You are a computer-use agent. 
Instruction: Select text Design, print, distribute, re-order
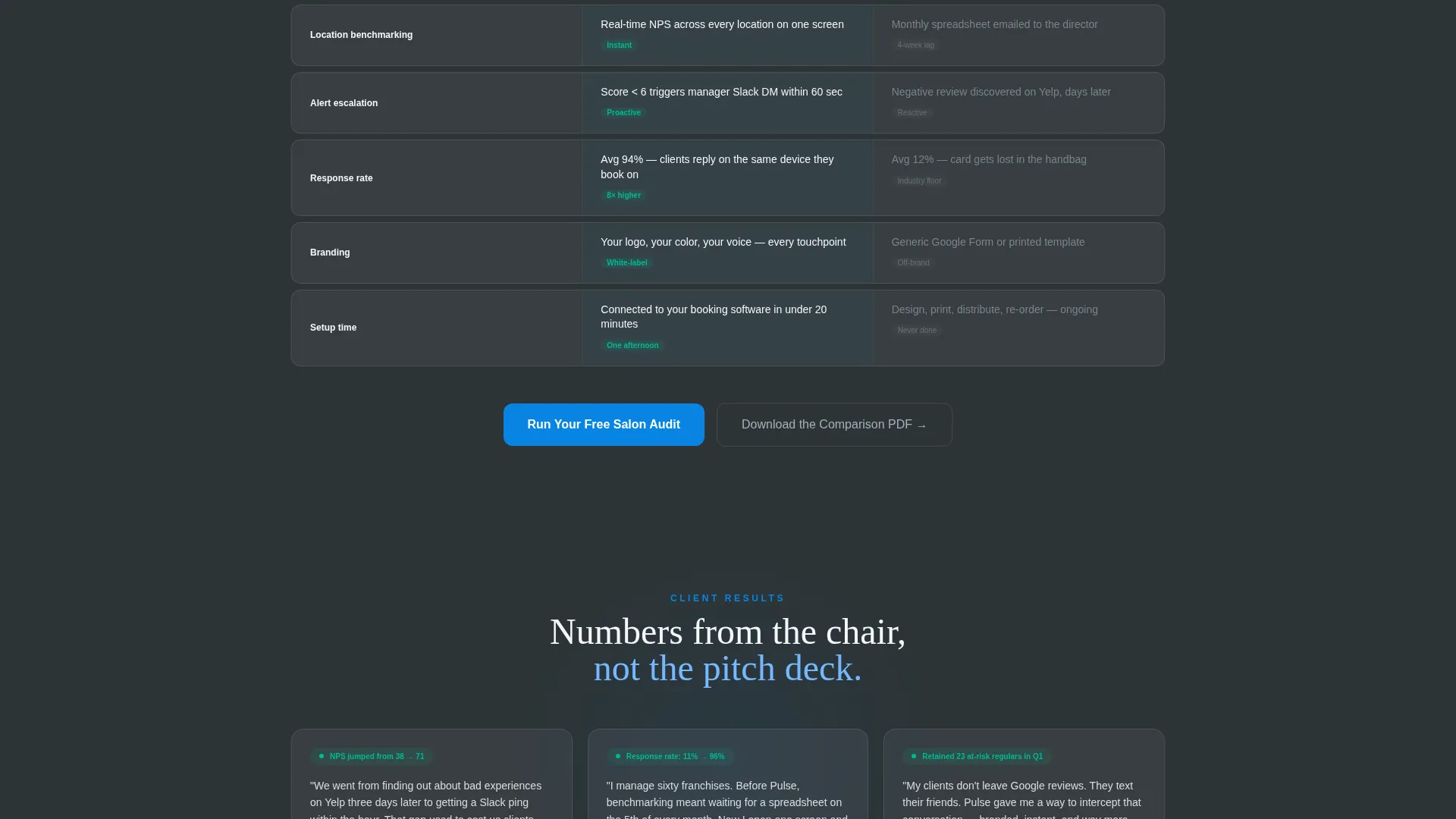click(994, 309)
